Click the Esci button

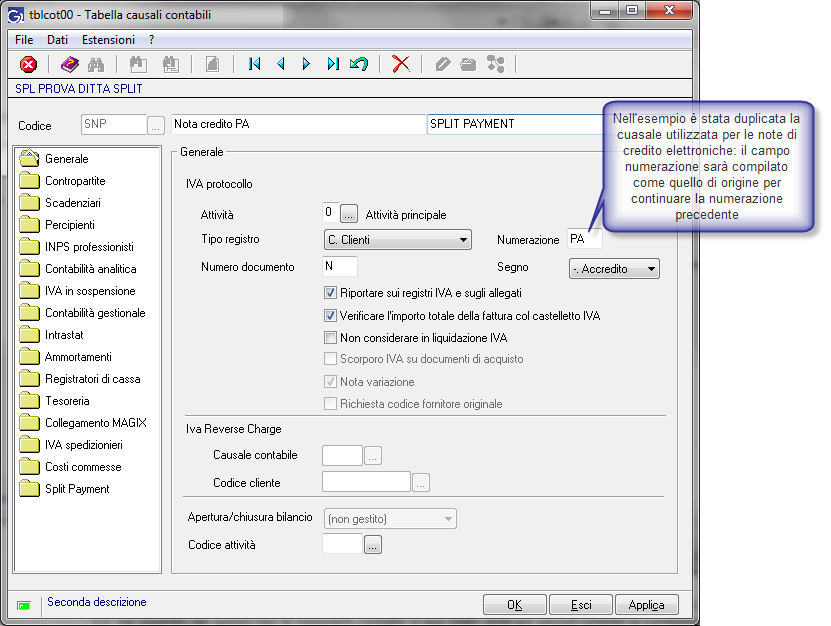(581, 605)
